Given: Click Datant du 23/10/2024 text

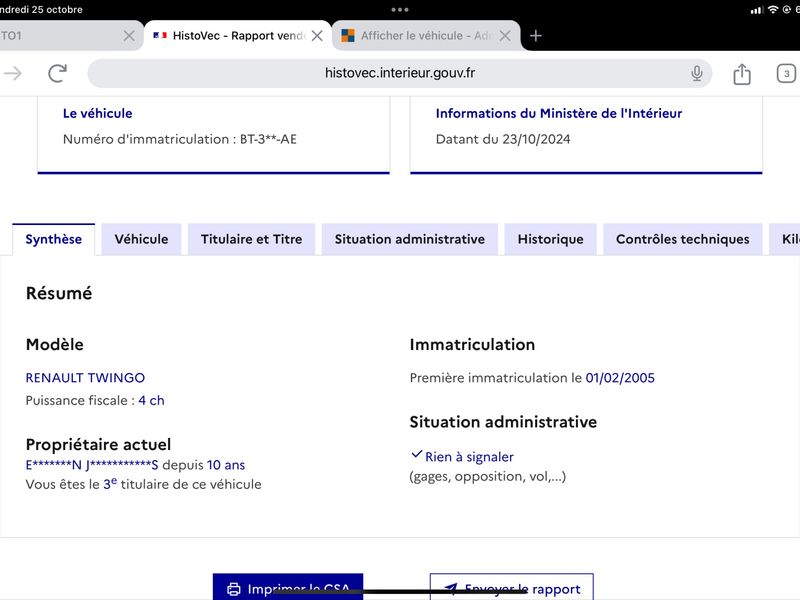Looking at the screenshot, I should (x=503, y=139).
